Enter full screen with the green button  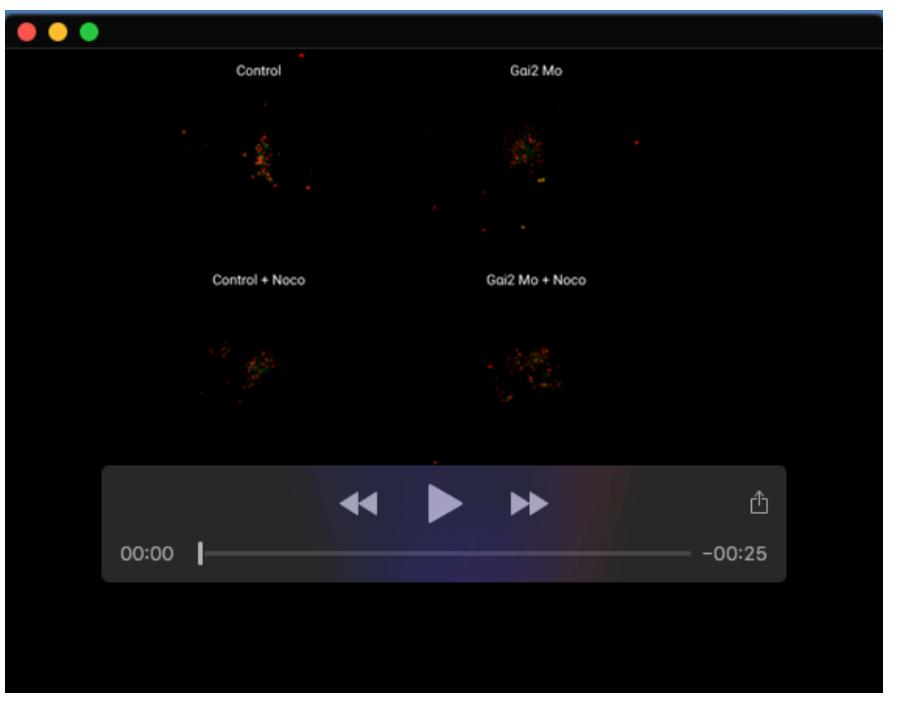[89, 31]
